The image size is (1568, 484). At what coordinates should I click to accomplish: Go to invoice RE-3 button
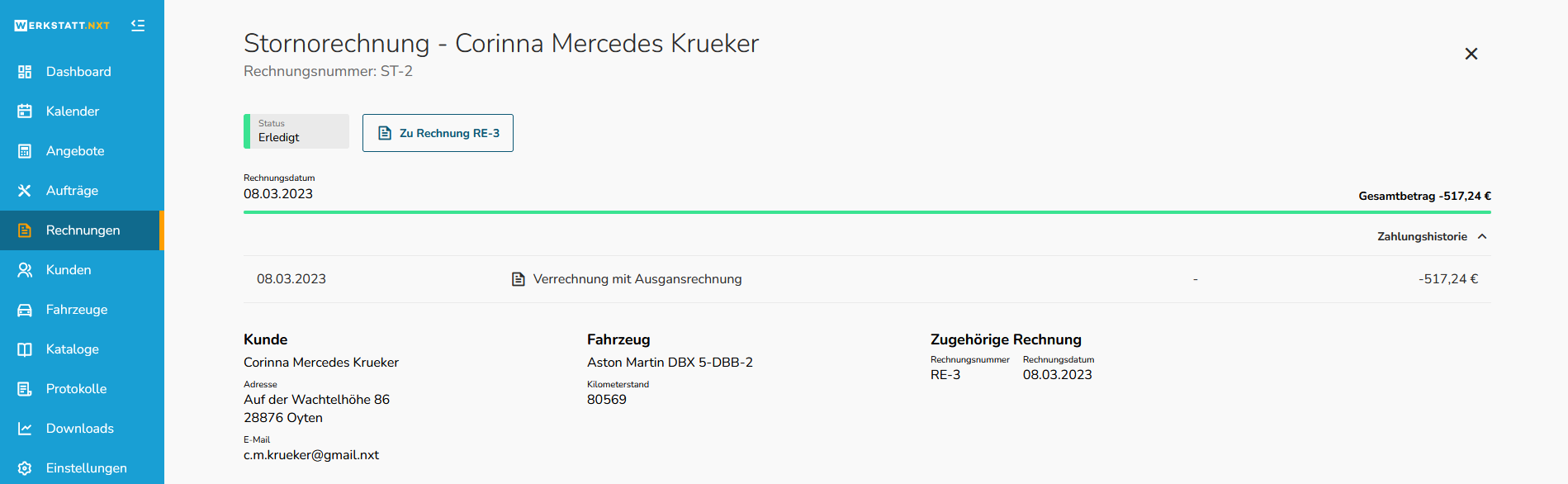[x=438, y=133]
